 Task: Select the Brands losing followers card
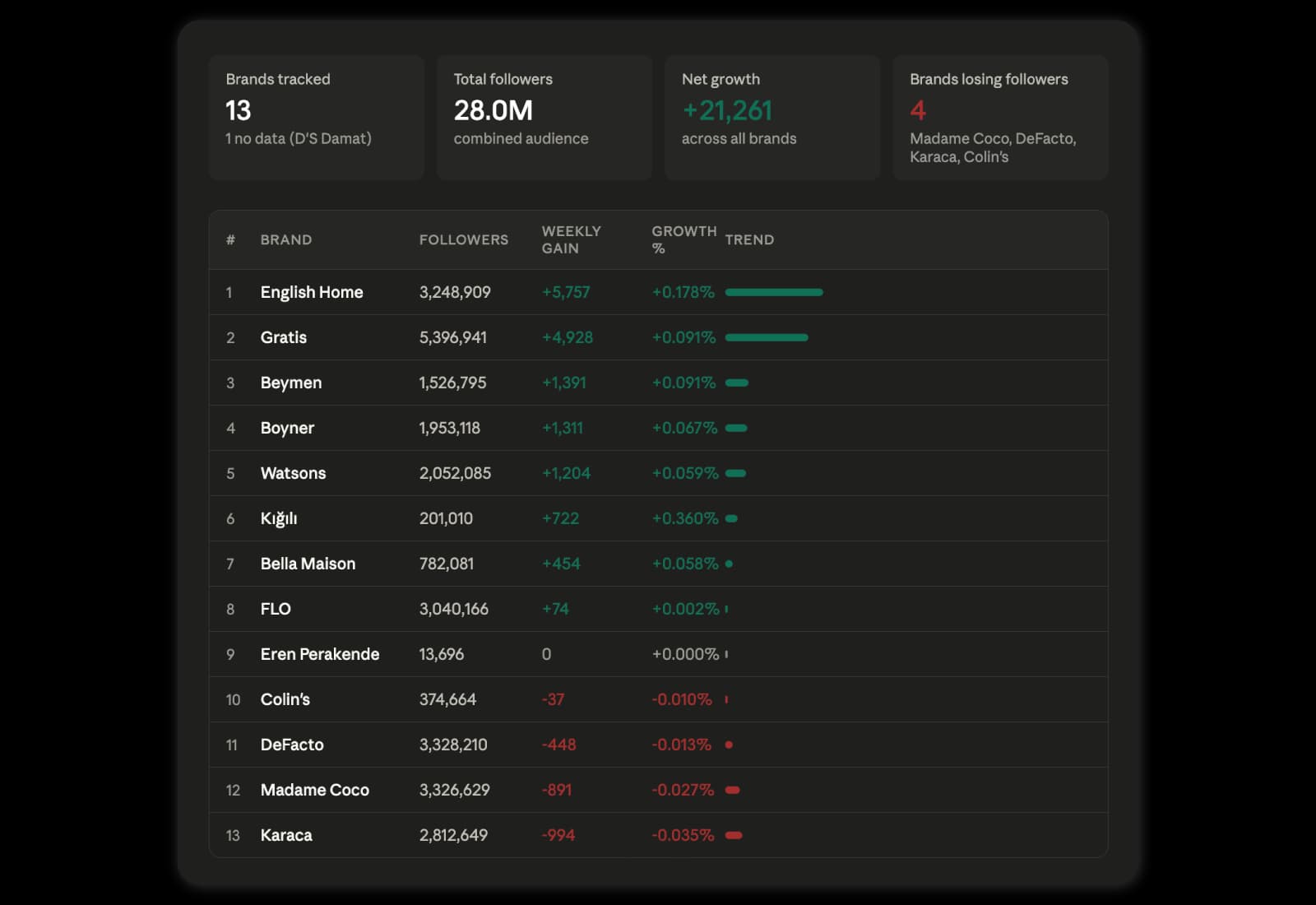1000,118
